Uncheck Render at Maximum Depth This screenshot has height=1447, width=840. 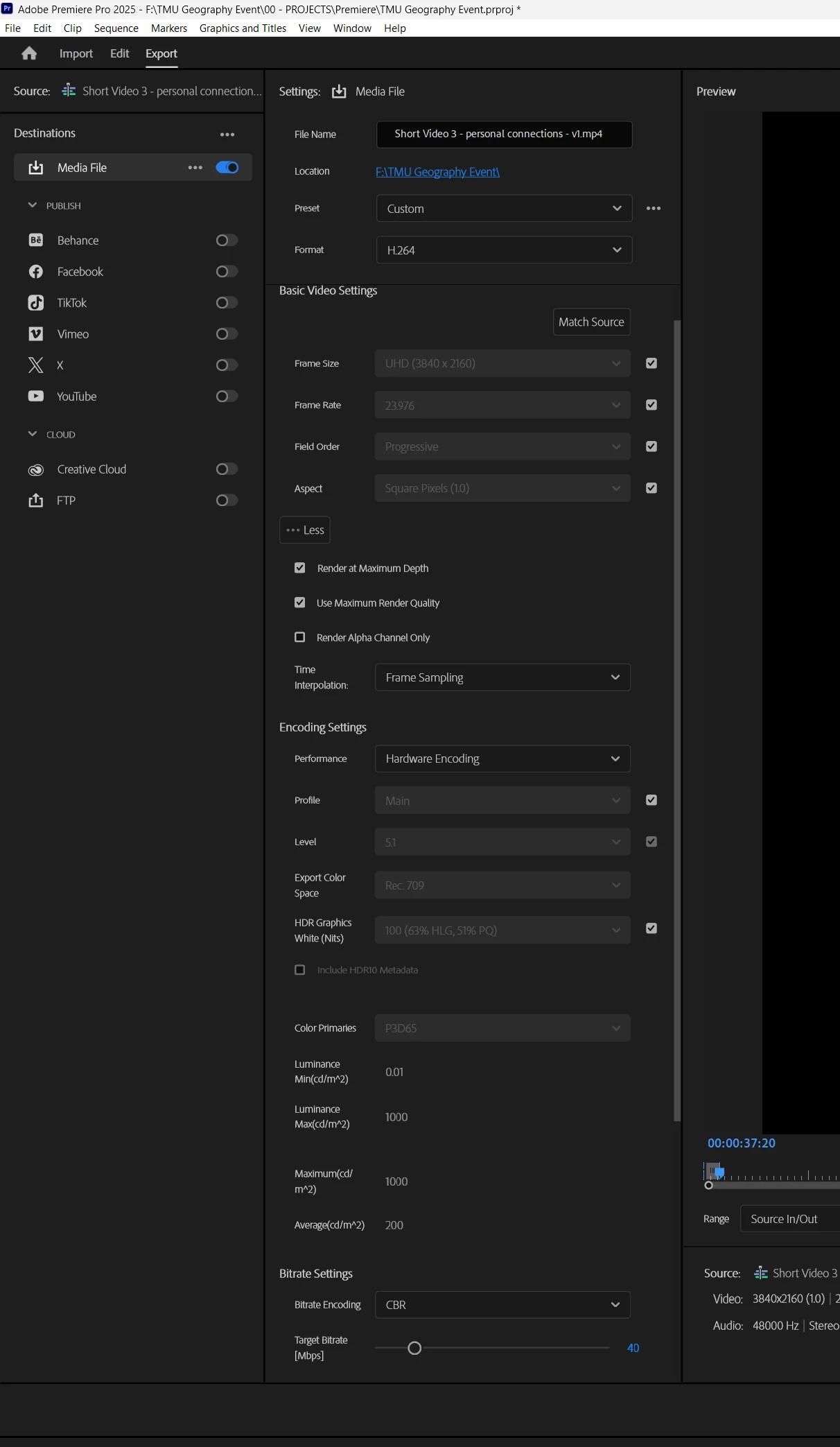299,567
